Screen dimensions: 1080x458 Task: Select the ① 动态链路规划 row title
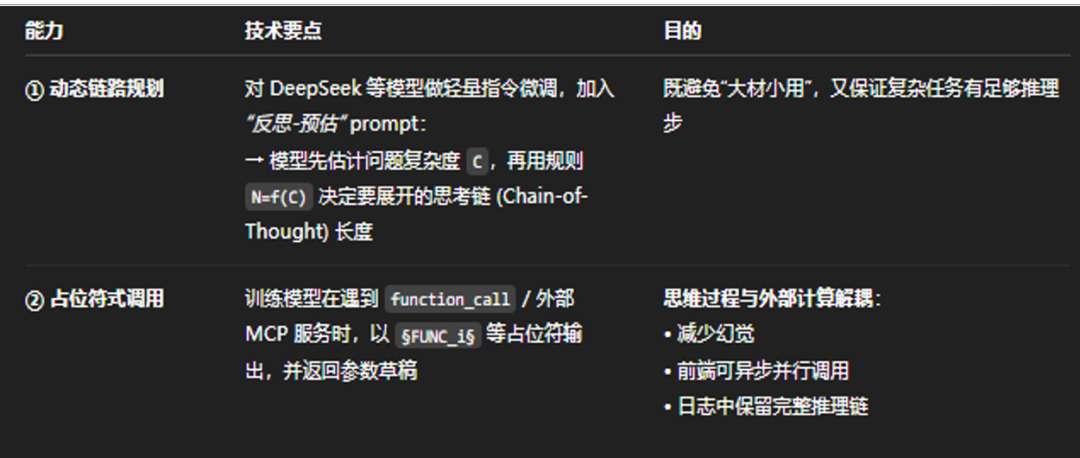click(x=94, y=90)
